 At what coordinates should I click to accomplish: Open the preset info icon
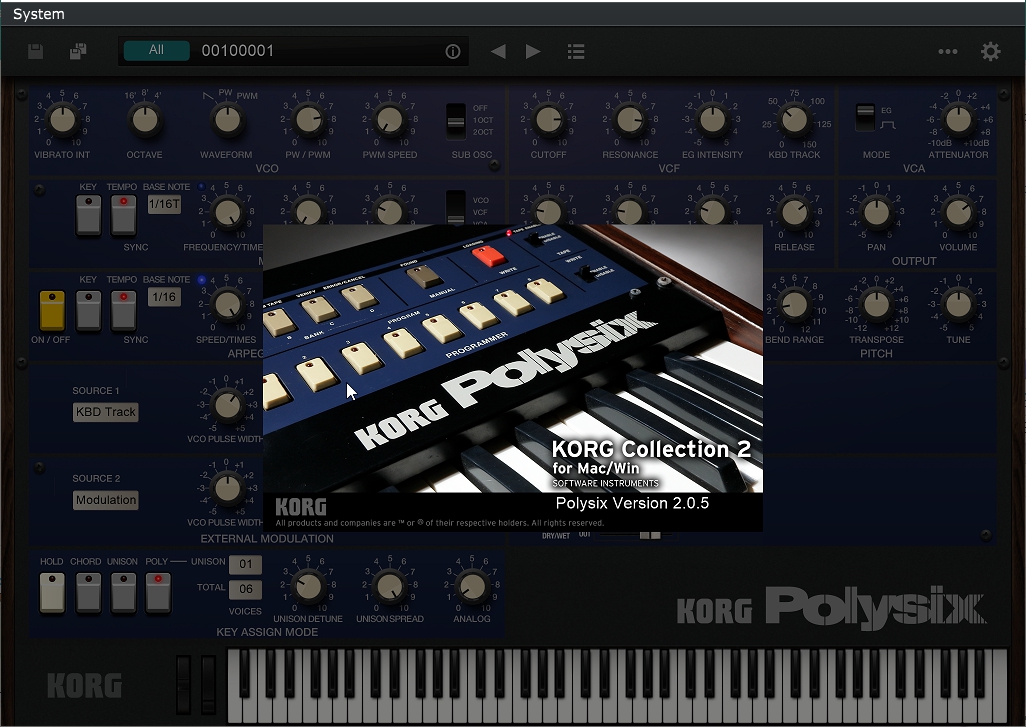pos(453,51)
